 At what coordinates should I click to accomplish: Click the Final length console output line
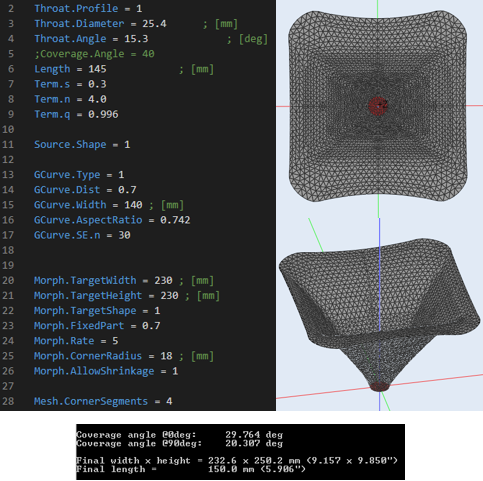coord(191,469)
